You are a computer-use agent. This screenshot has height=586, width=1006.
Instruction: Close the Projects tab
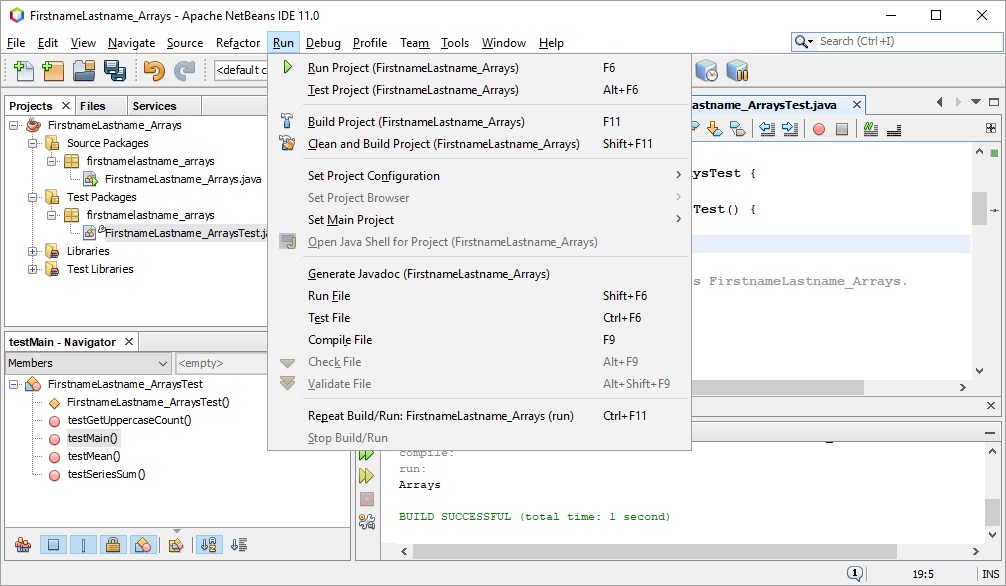(x=65, y=105)
